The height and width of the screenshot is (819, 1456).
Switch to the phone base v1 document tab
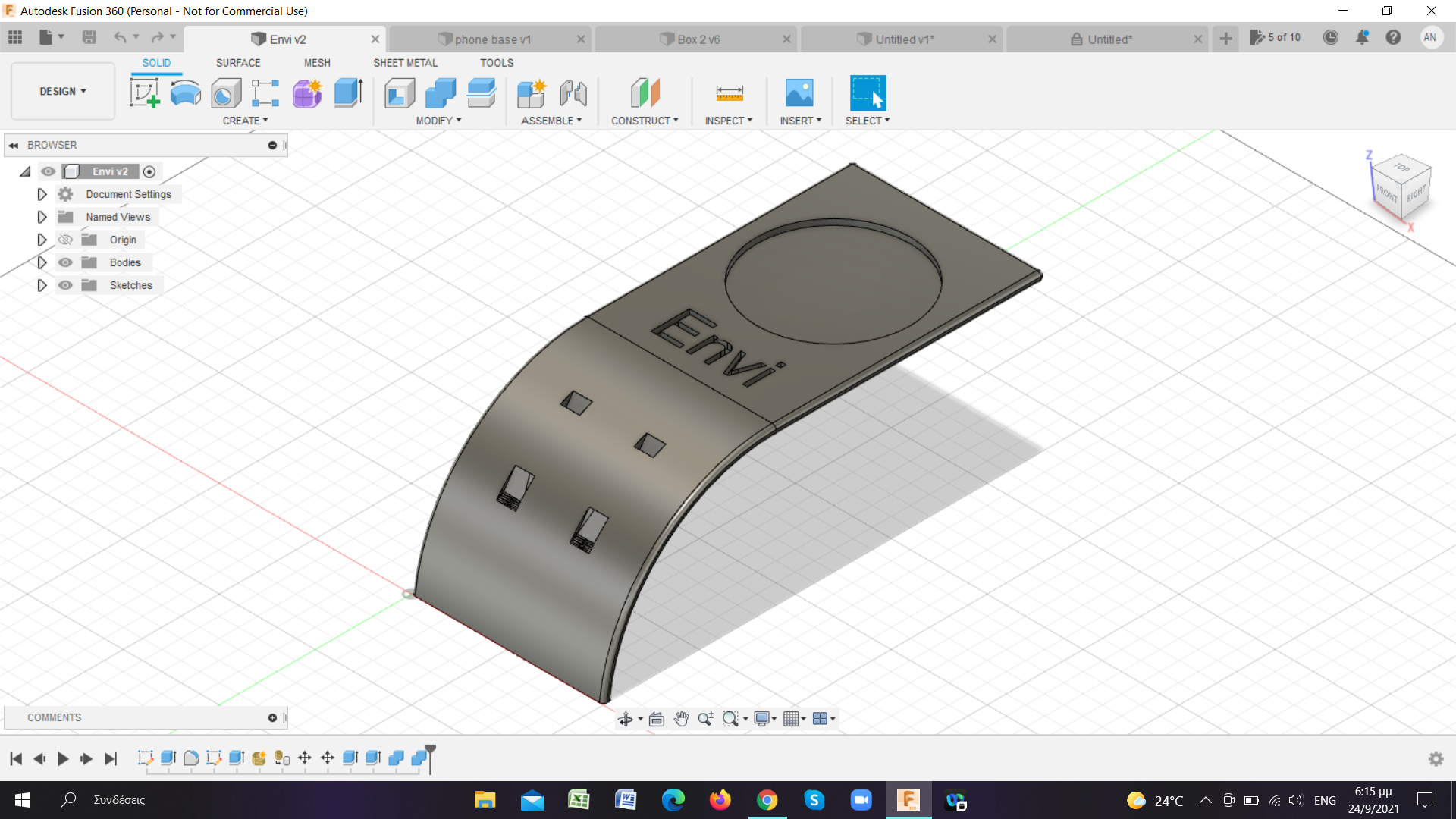click(x=492, y=39)
